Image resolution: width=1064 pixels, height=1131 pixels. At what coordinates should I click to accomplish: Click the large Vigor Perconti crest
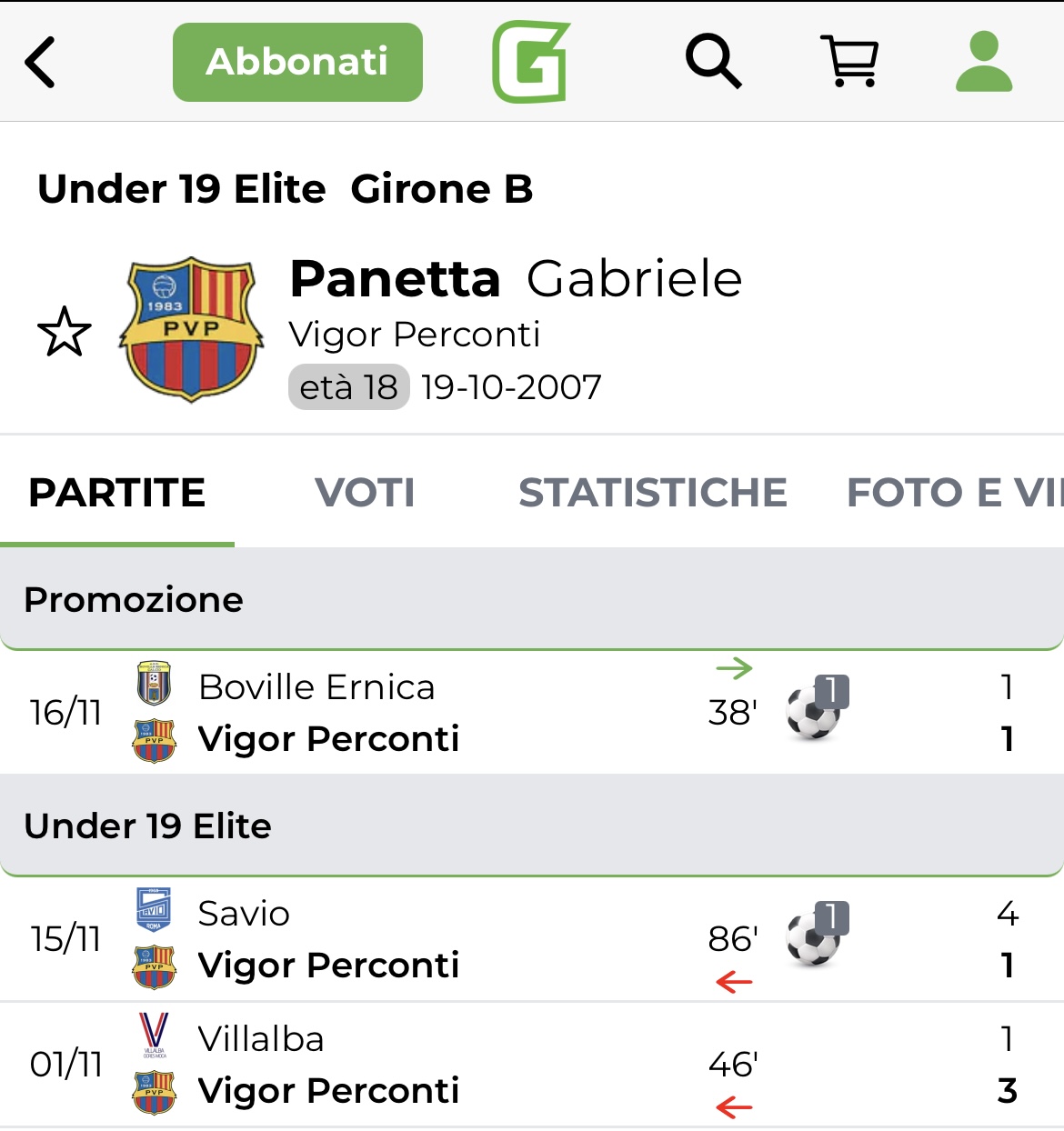pyautogui.click(x=192, y=329)
